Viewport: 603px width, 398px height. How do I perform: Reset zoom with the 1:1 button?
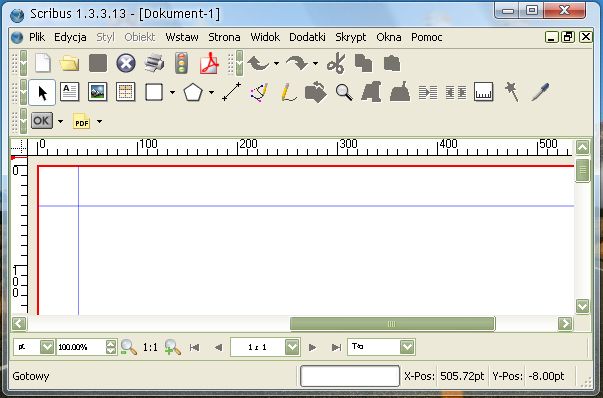point(150,347)
